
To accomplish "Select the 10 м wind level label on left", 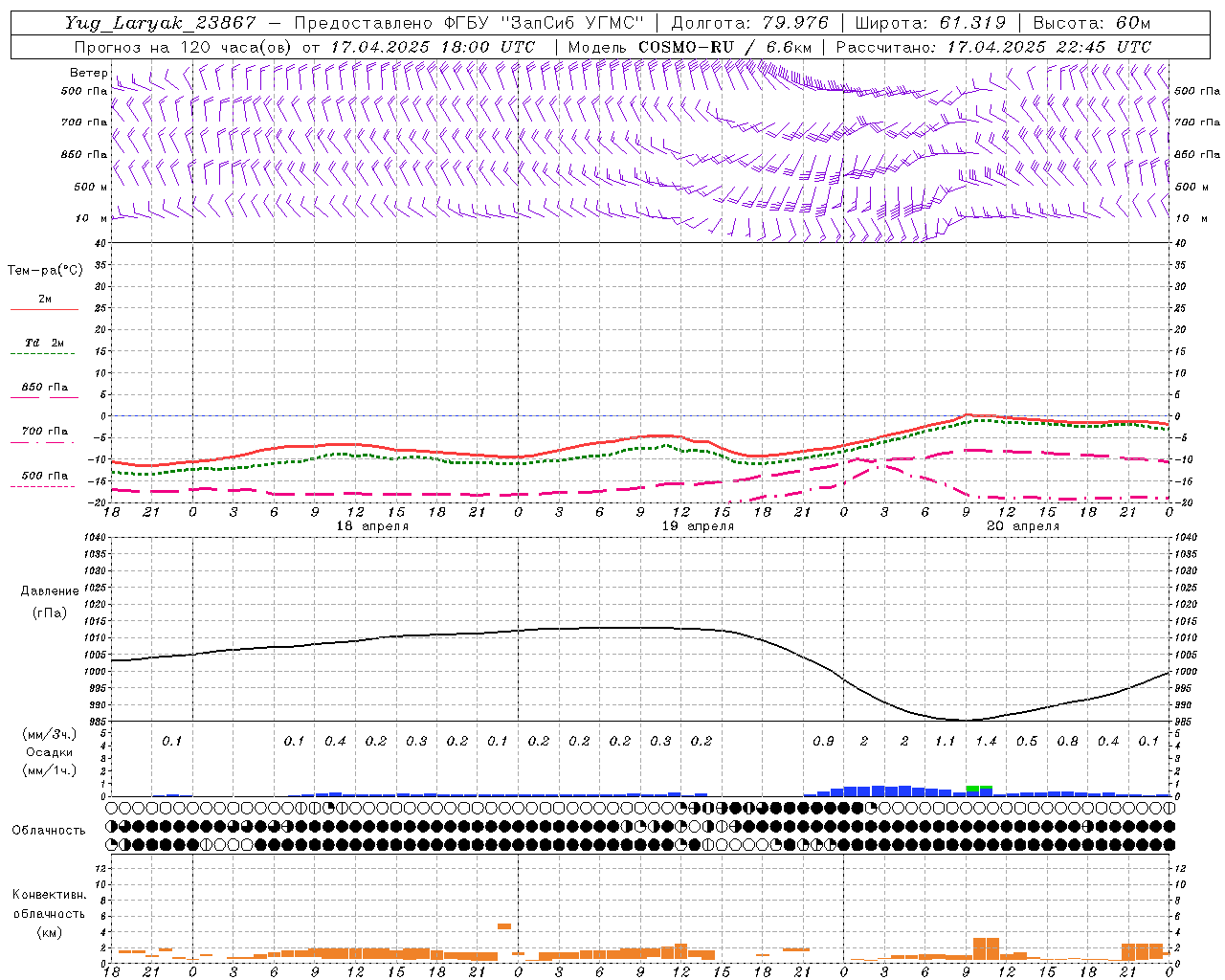I will click(x=92, y=218).
